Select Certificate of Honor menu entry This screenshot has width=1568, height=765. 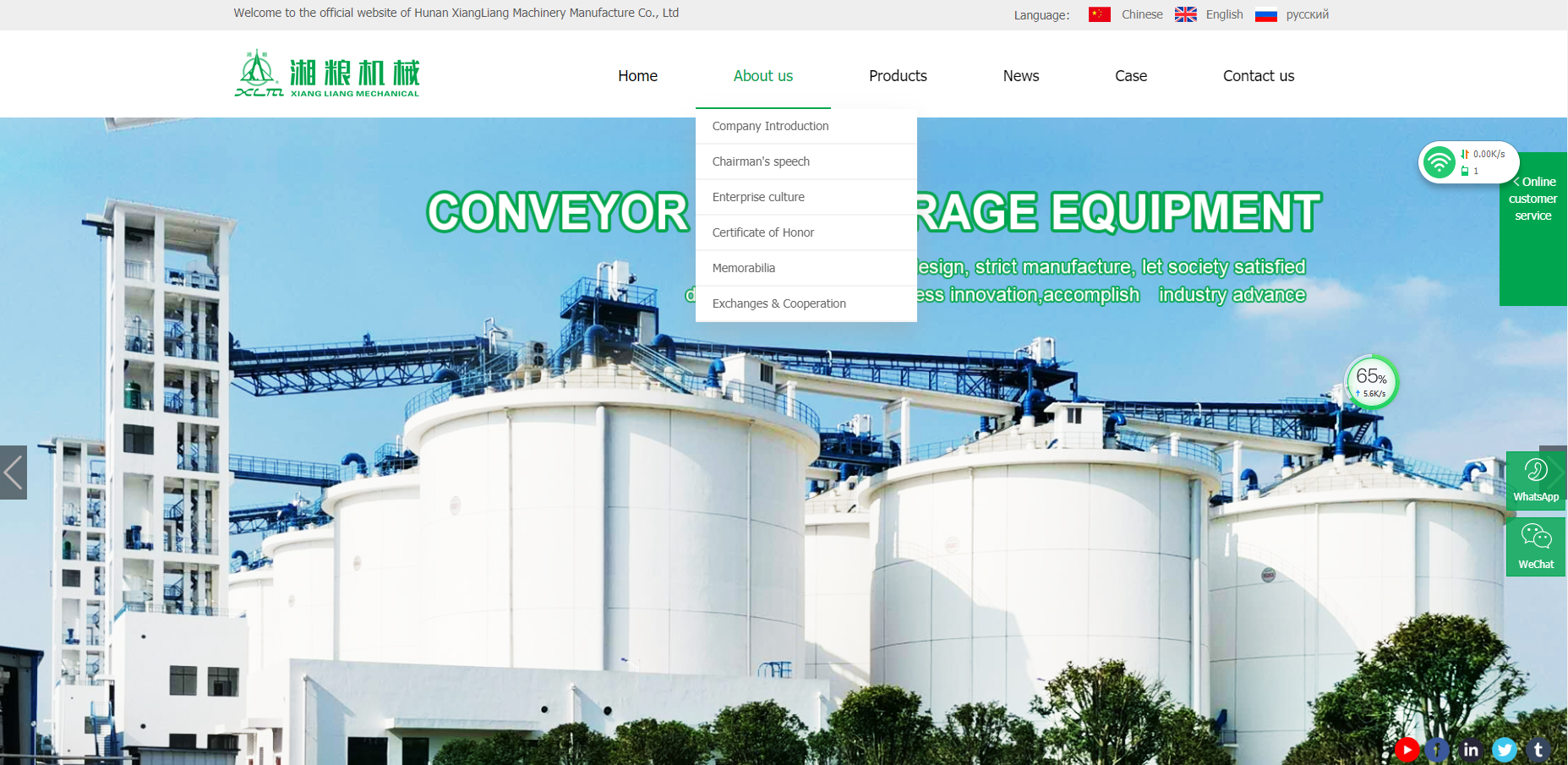806,232
